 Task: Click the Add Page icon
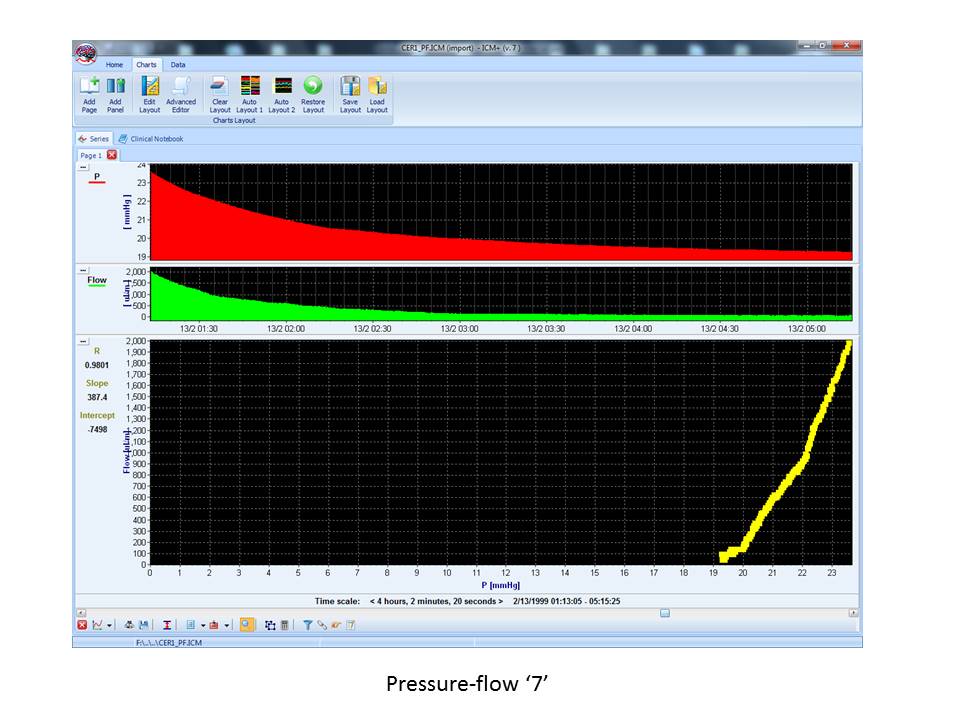[89, 88]
